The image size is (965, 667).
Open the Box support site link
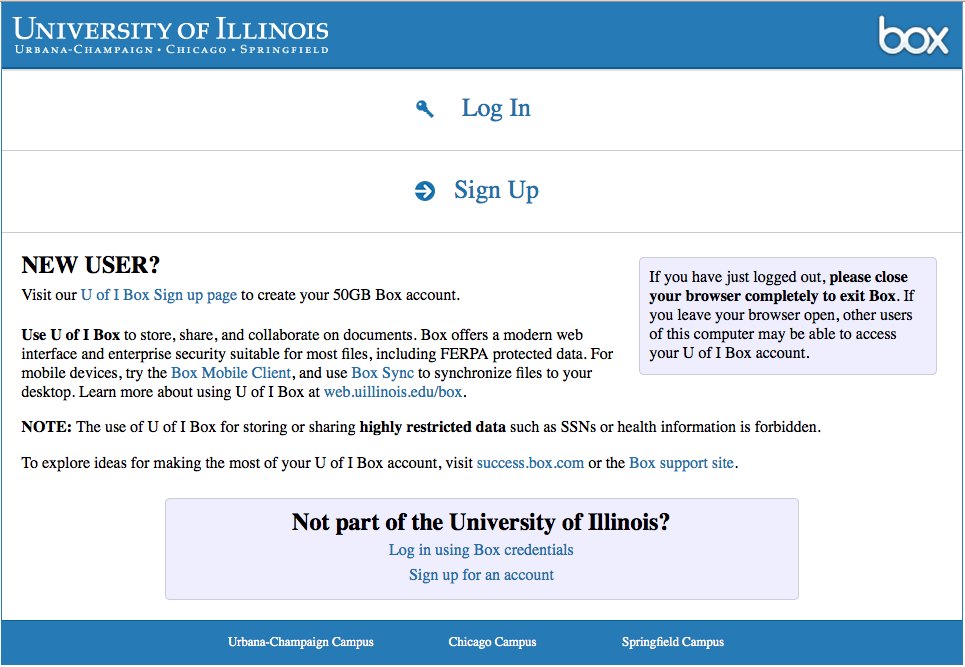tap(681, 463)
